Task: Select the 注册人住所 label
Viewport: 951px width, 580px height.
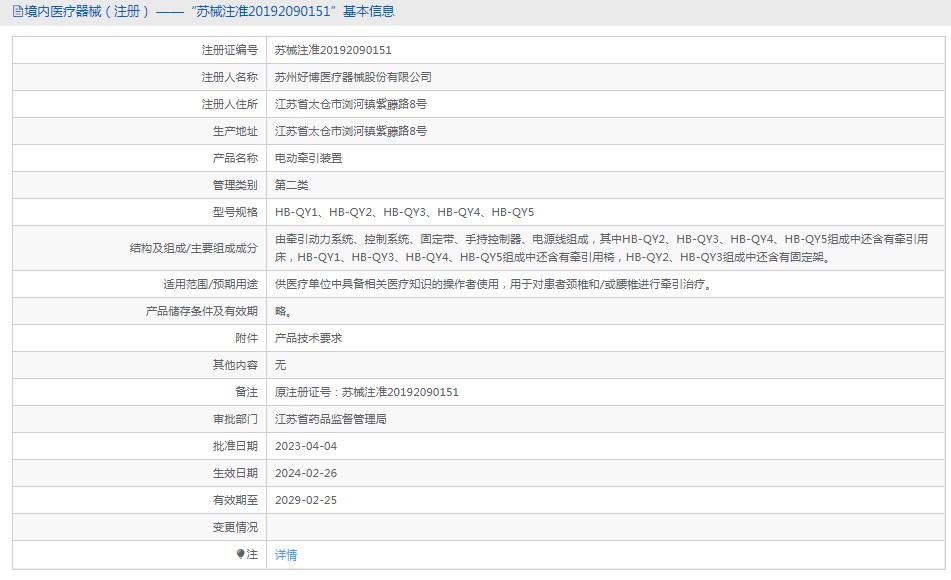Action: point(229,104)
